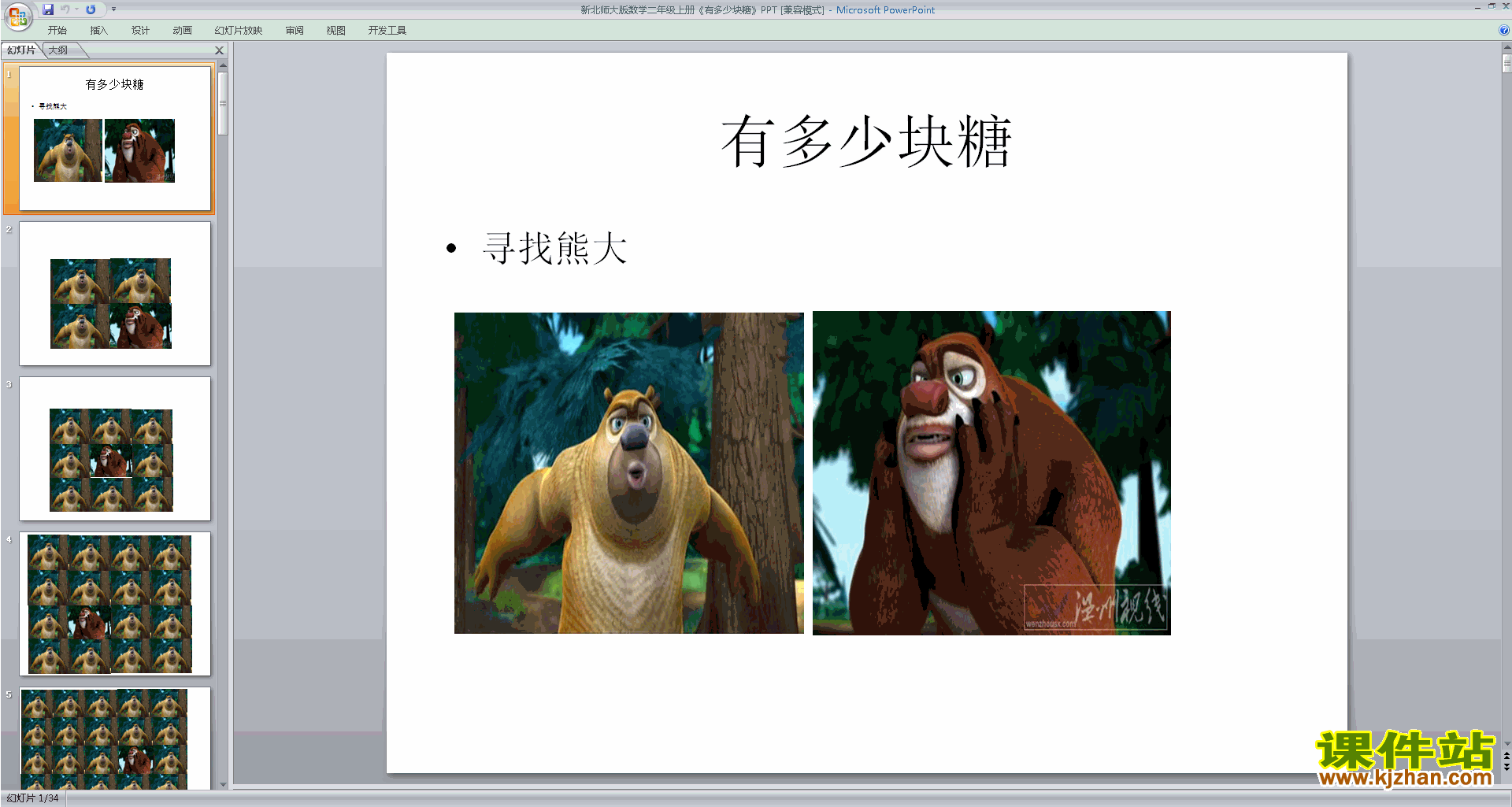The image size is (1512, 807).
Task: Click the 幻灯片 1/34 status bar indicator
Action: tap(33, 798)
